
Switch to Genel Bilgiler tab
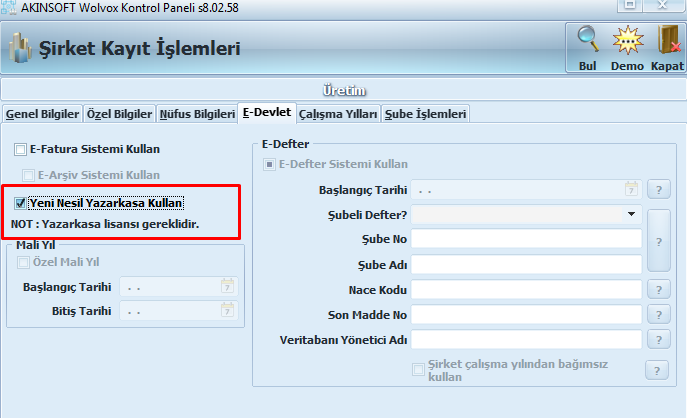click(x=42, y=114)
